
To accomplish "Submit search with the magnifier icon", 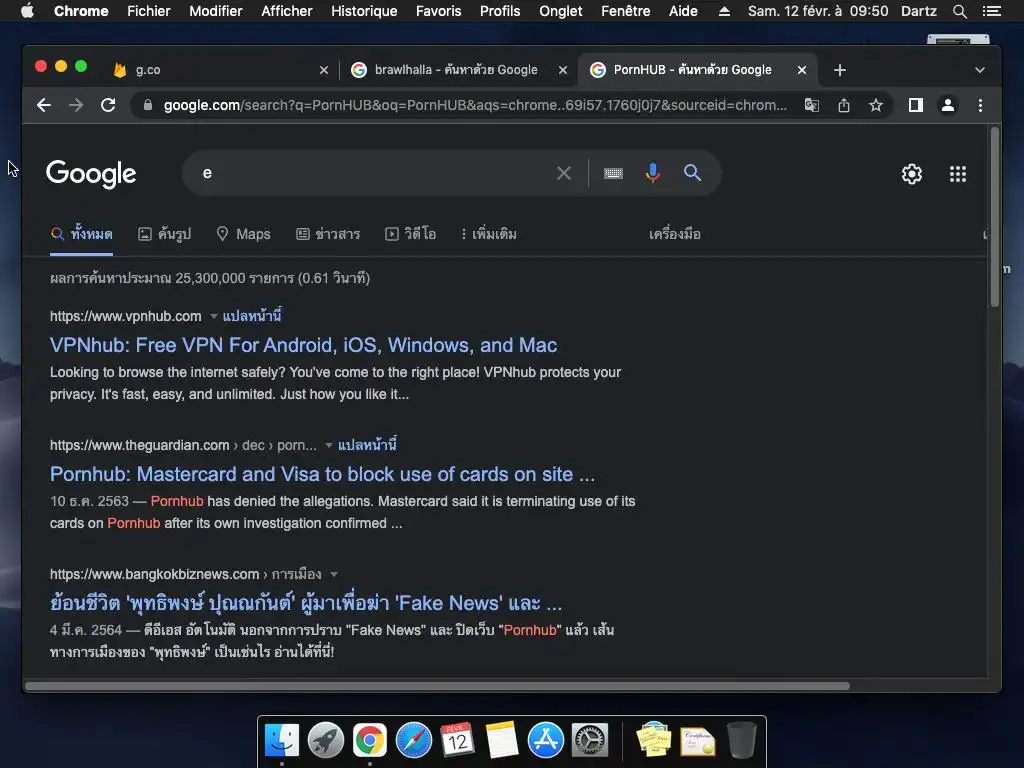I will coord(692,173).
